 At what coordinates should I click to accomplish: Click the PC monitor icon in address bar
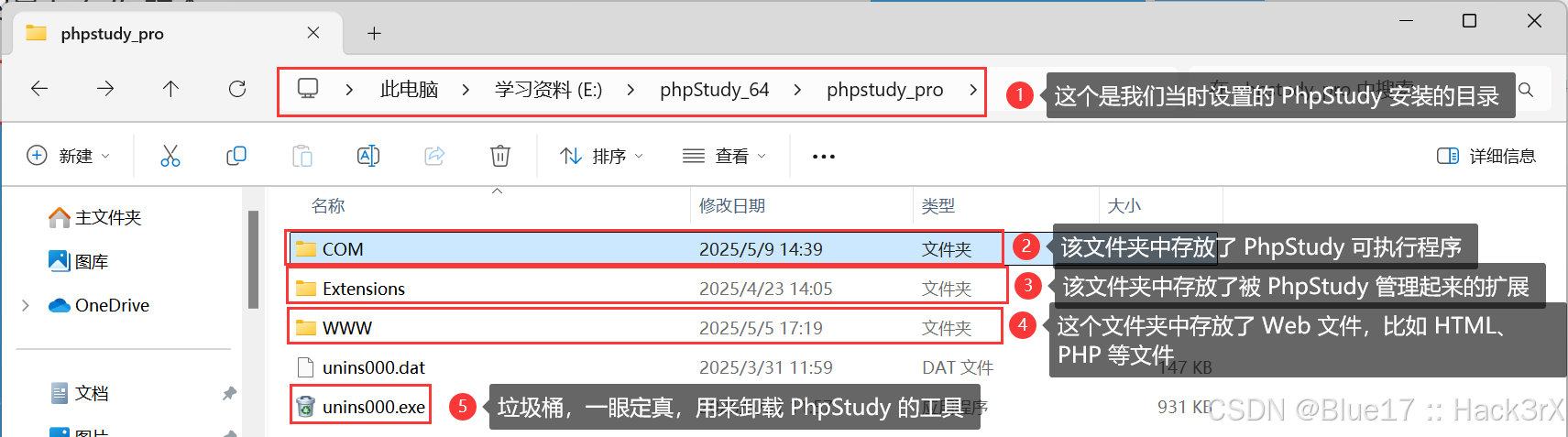(x=308, y=89)
